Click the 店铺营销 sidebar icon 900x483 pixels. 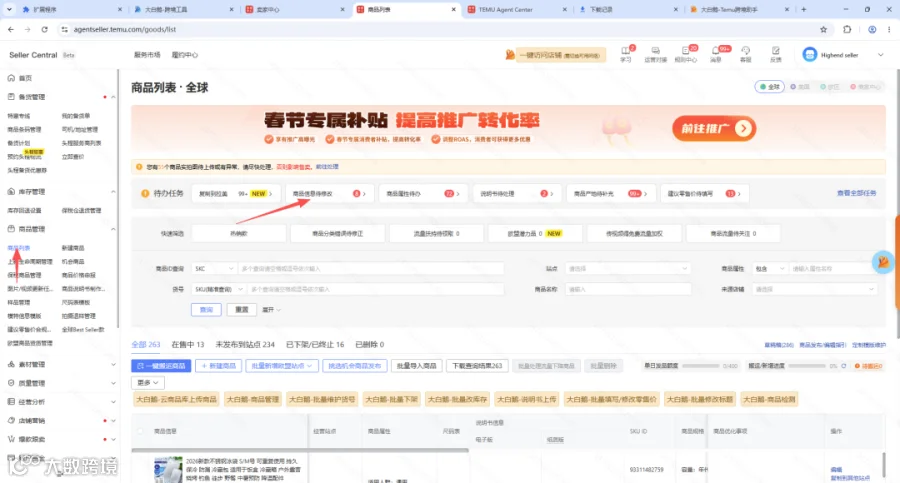(11, 420)
